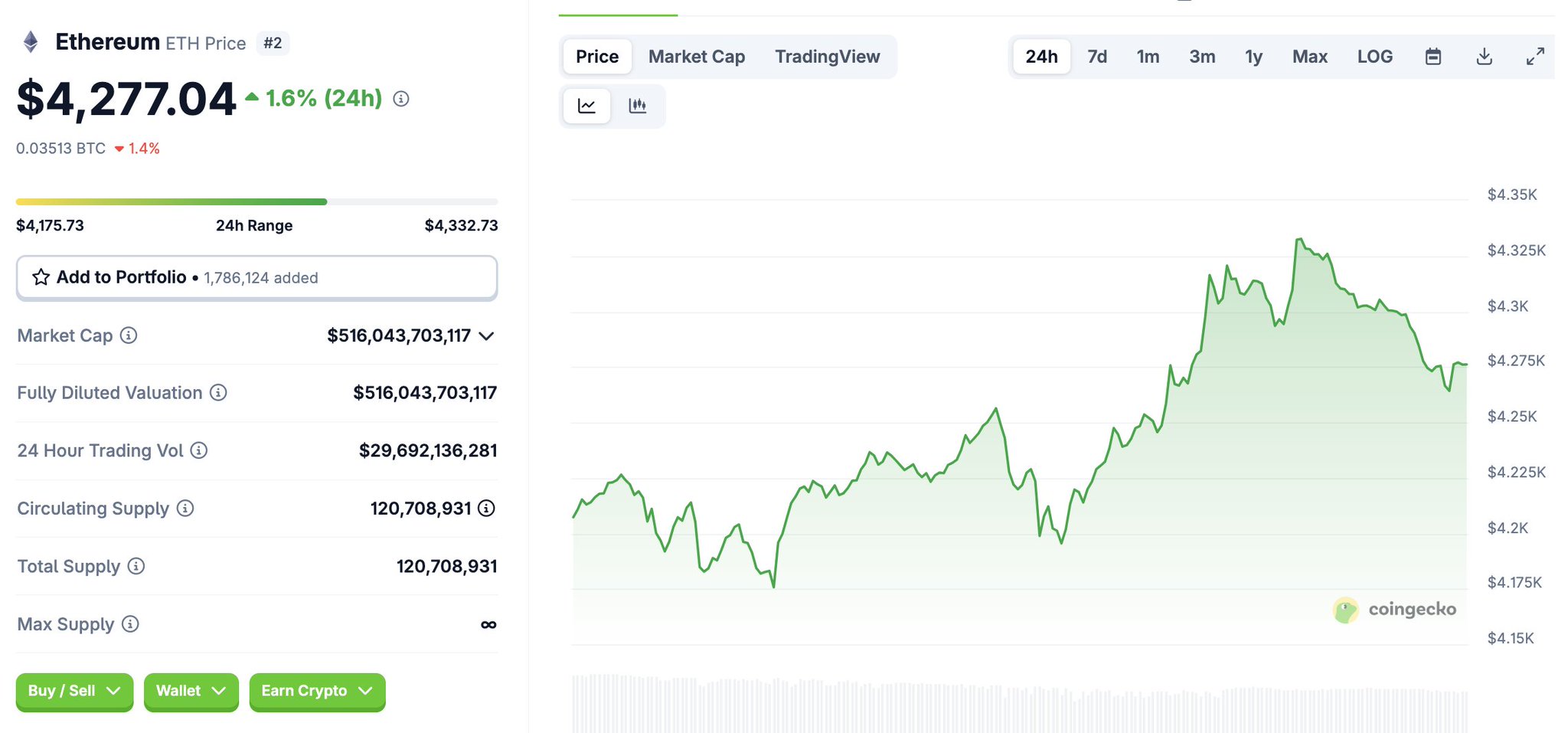Click the infinity Max Supply symbol
Screen dimensions: 1568x733
[488, 625]
